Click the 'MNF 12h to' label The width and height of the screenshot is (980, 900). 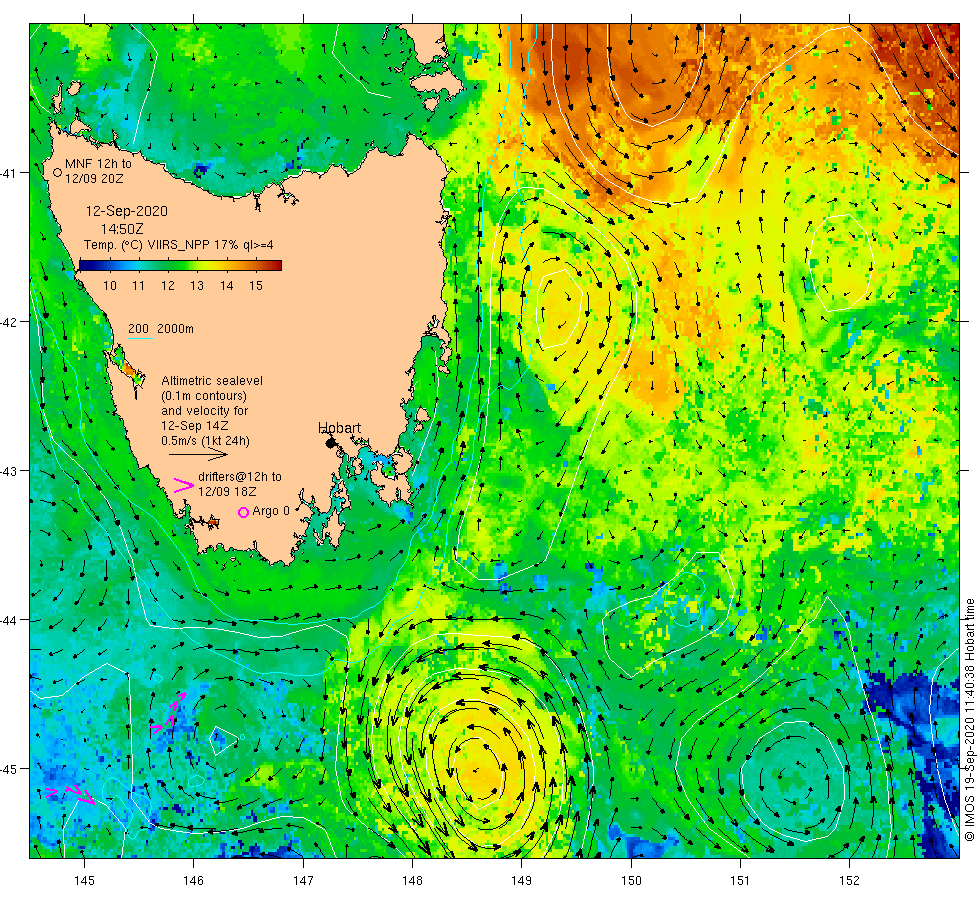98,164
